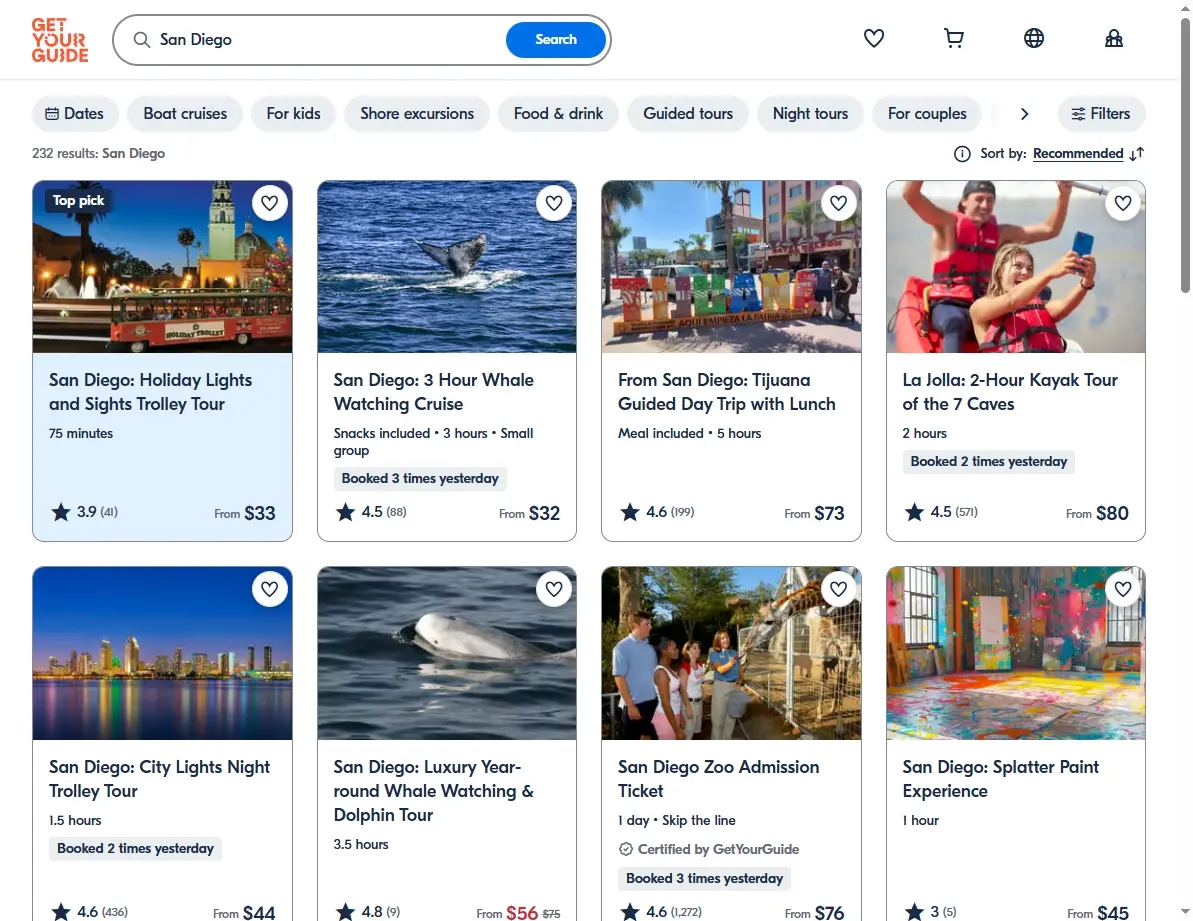
Task: Click the magnifier icon in search box
Action: (x=142, y=40)
